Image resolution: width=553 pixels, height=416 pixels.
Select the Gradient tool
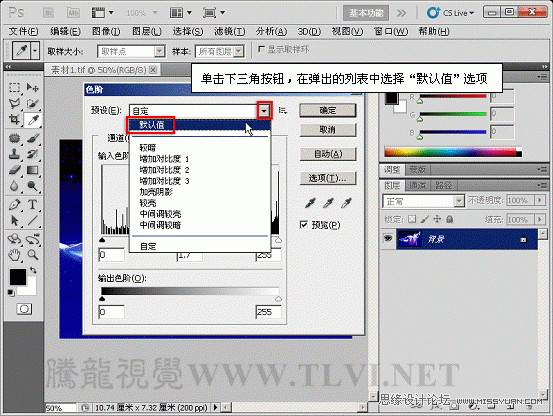[x=32, y=170]
